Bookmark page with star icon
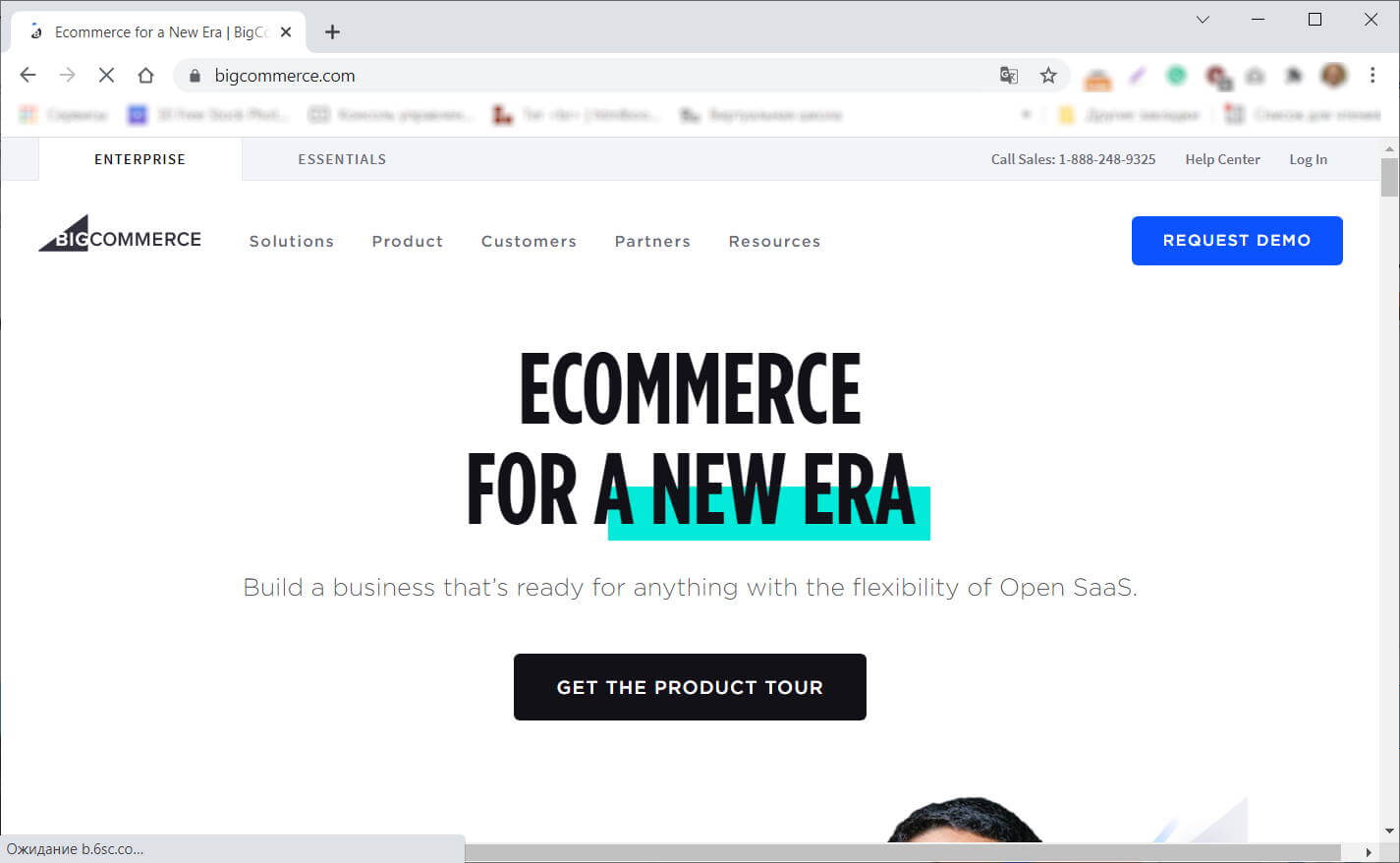Screen dimensions: 1400x863 pyautogui.click(x=1048, y=75)
